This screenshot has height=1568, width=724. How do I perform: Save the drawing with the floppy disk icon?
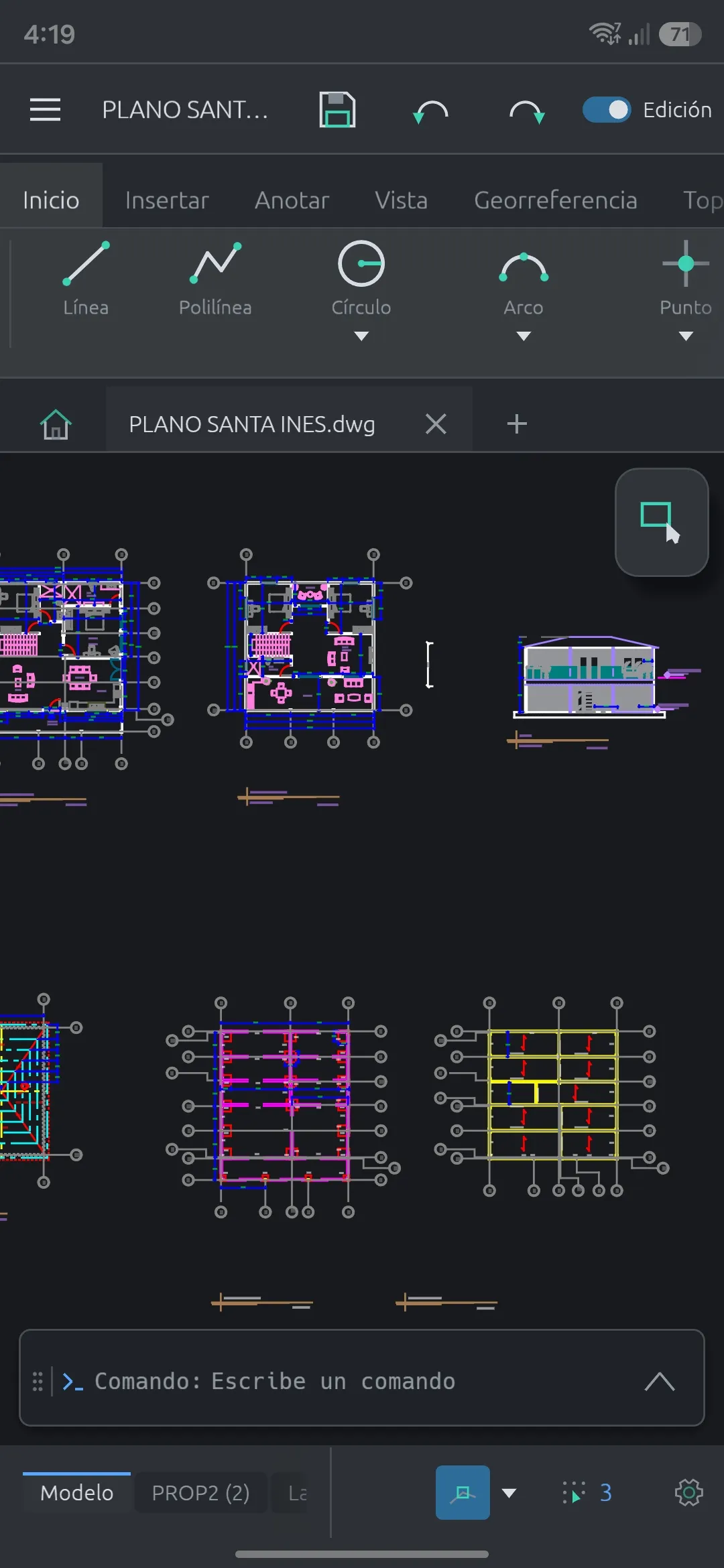(337, 110)
